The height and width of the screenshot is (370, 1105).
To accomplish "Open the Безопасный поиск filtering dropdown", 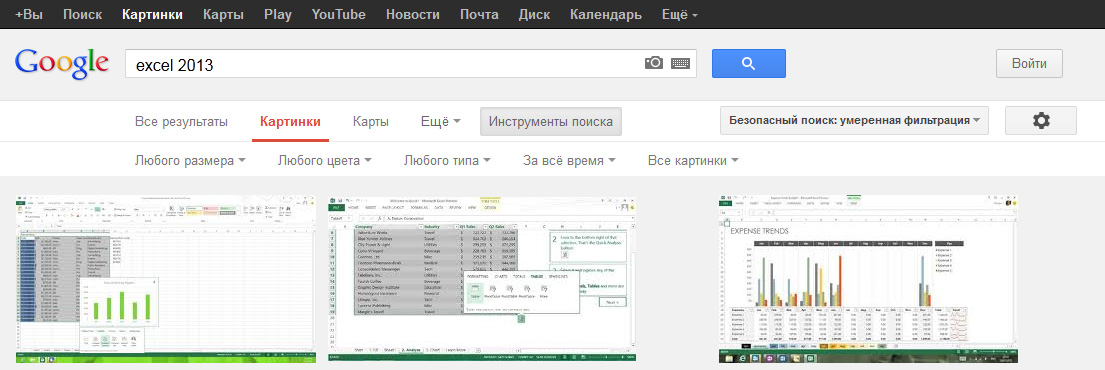I will (x=854, y=121).
